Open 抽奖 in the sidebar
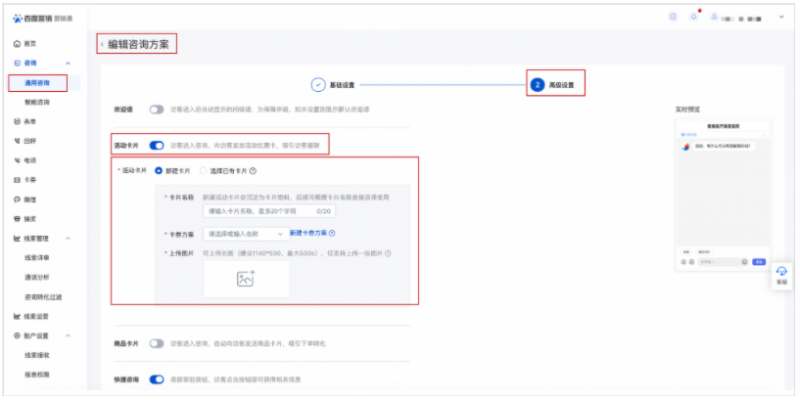 coord(30,219)
